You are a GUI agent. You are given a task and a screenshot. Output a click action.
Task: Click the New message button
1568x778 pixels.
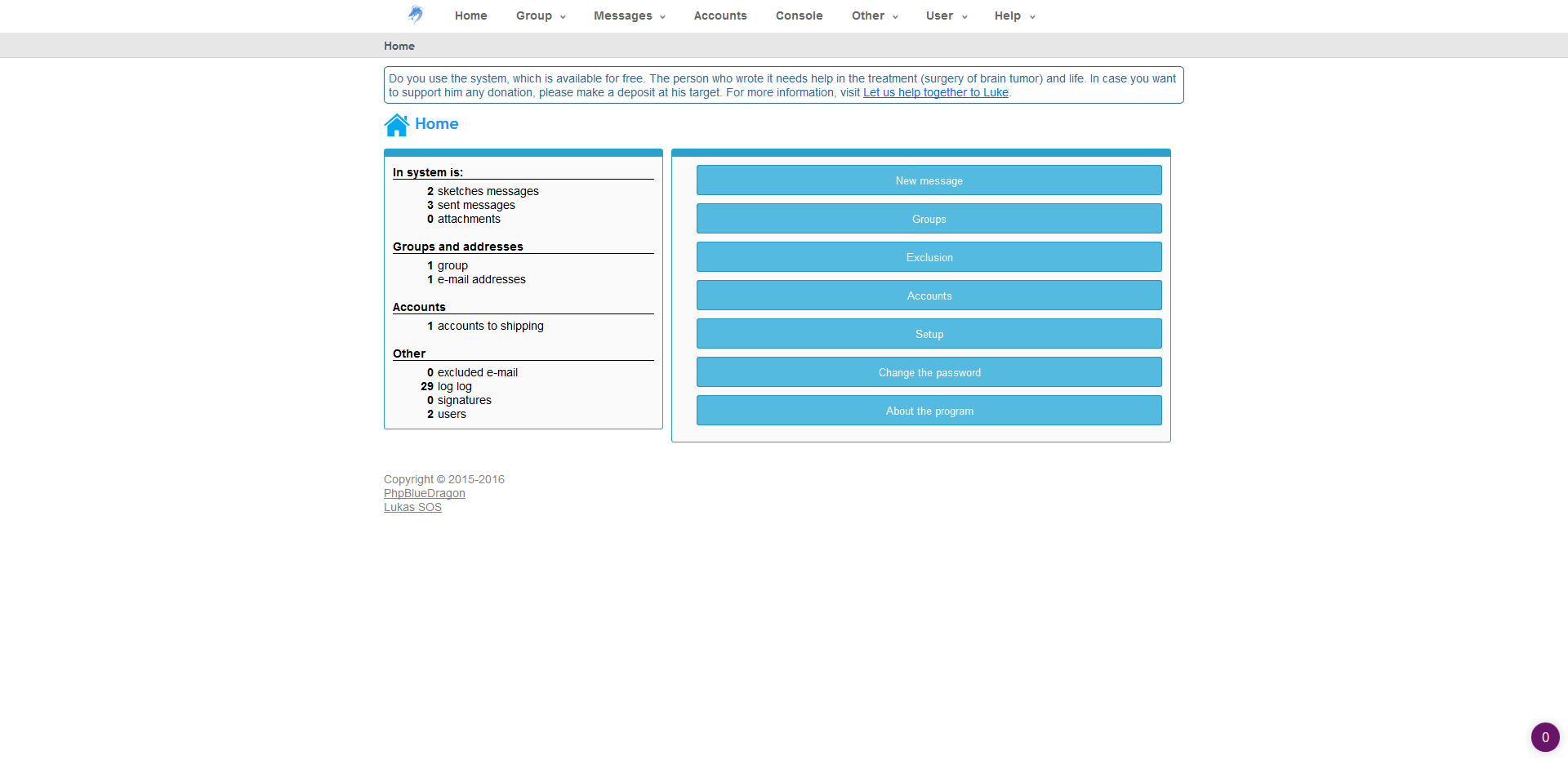(929, 180)
